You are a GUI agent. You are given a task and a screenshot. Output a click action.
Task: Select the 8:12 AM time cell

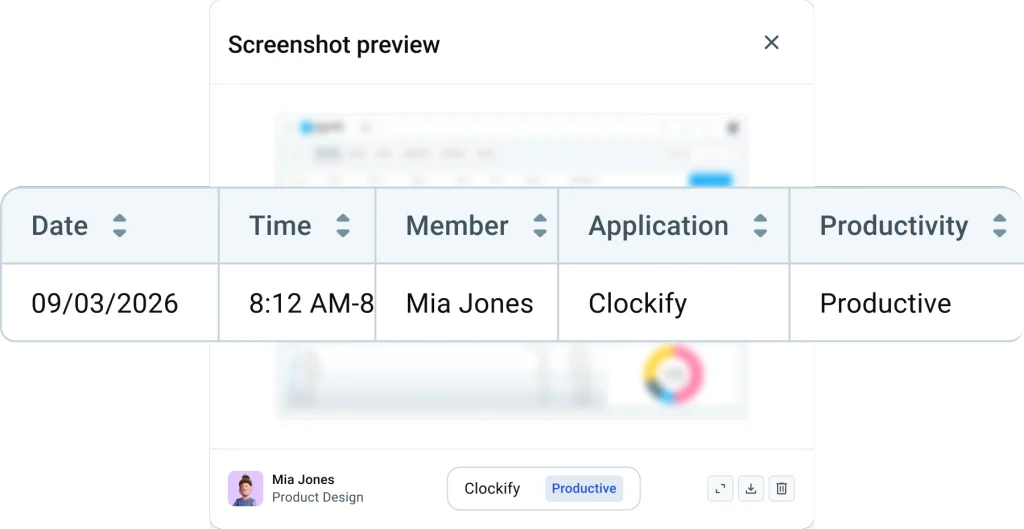tap(297, 303)
